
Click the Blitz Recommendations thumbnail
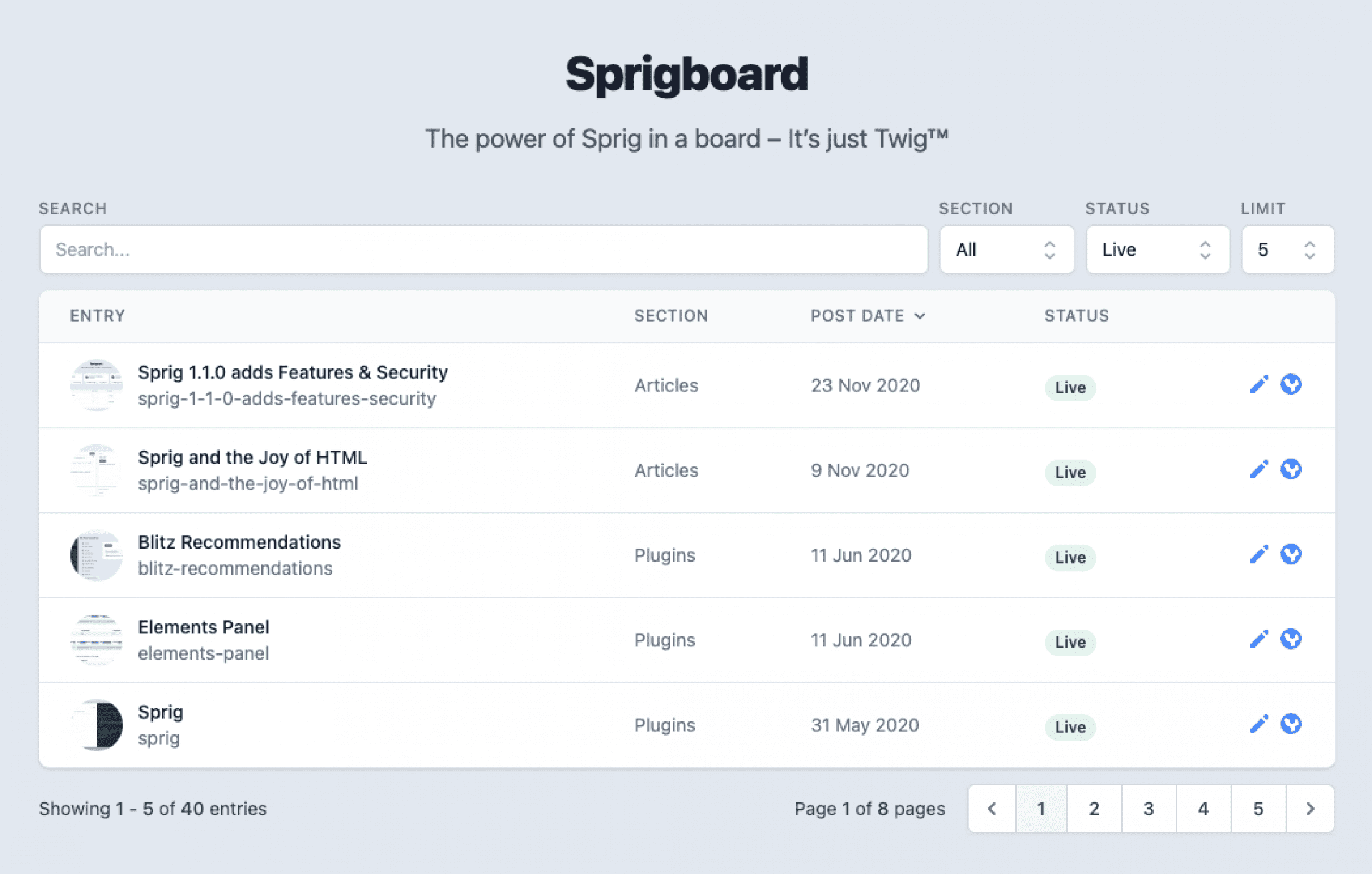pyautogui.click(x=96, y=555)
